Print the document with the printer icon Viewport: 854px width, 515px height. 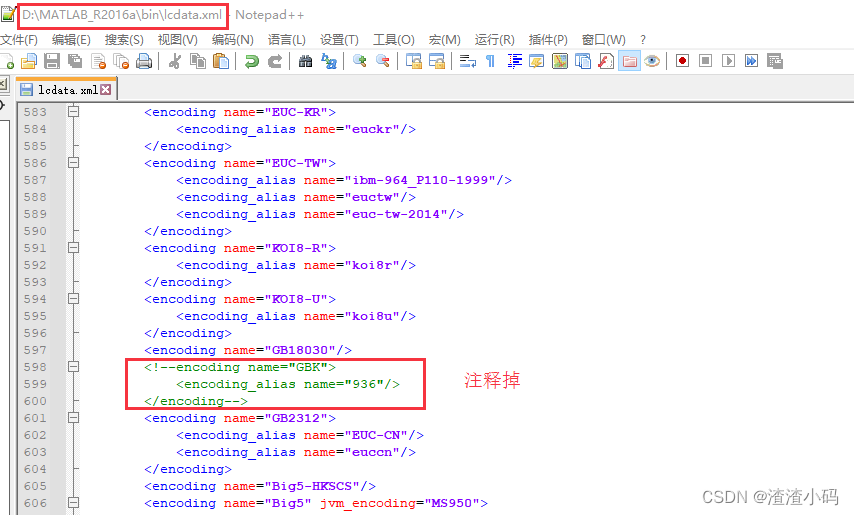coord(144,61)
